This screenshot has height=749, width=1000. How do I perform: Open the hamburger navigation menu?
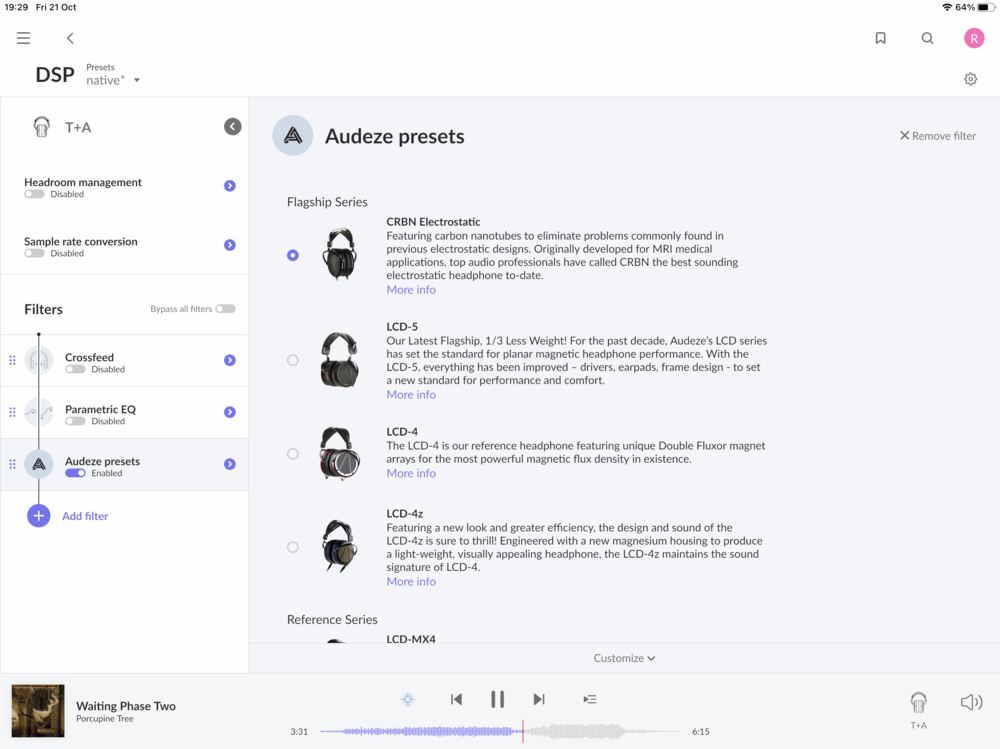tap(23, 38)
